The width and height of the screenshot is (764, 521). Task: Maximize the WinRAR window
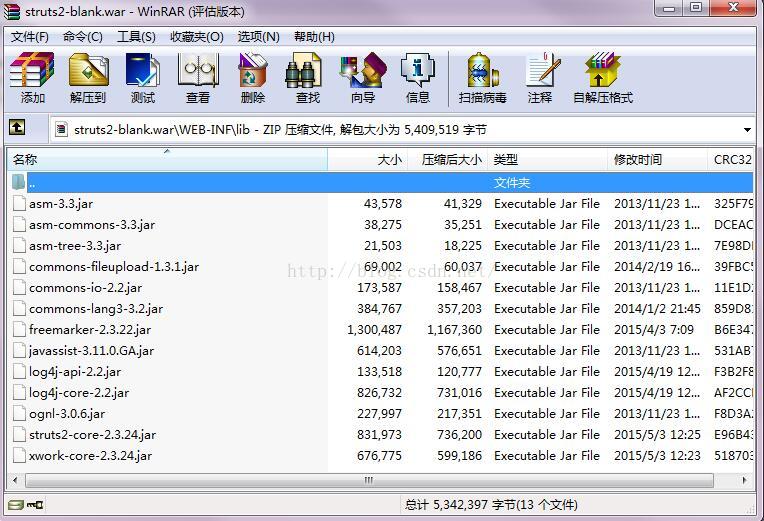coord(697,8)
